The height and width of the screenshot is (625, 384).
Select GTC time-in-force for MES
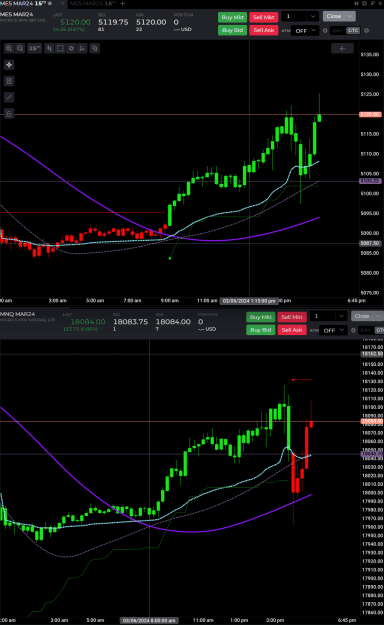[x=353, y=31]
